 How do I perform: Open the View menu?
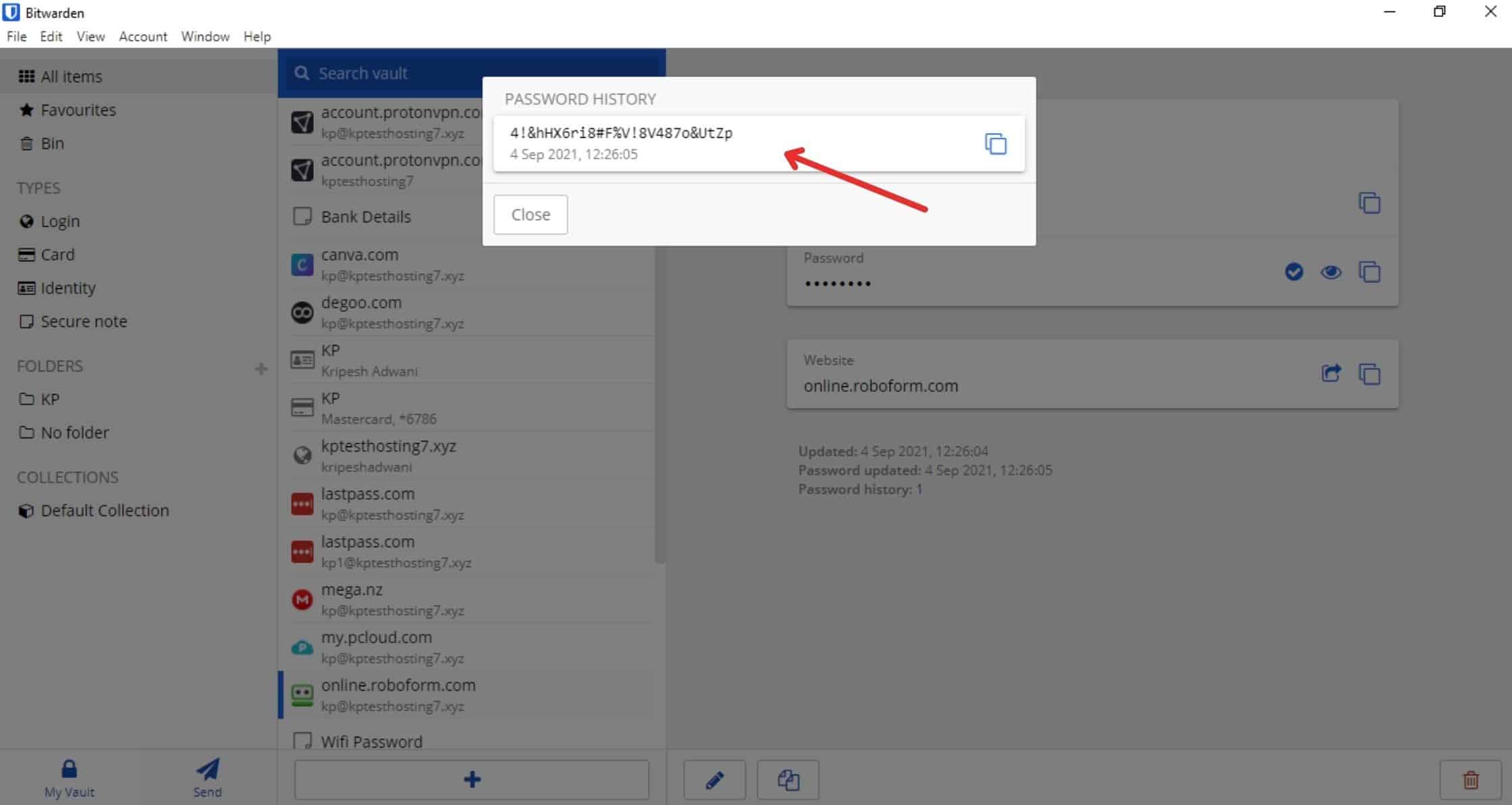click(x=90, y=36)
